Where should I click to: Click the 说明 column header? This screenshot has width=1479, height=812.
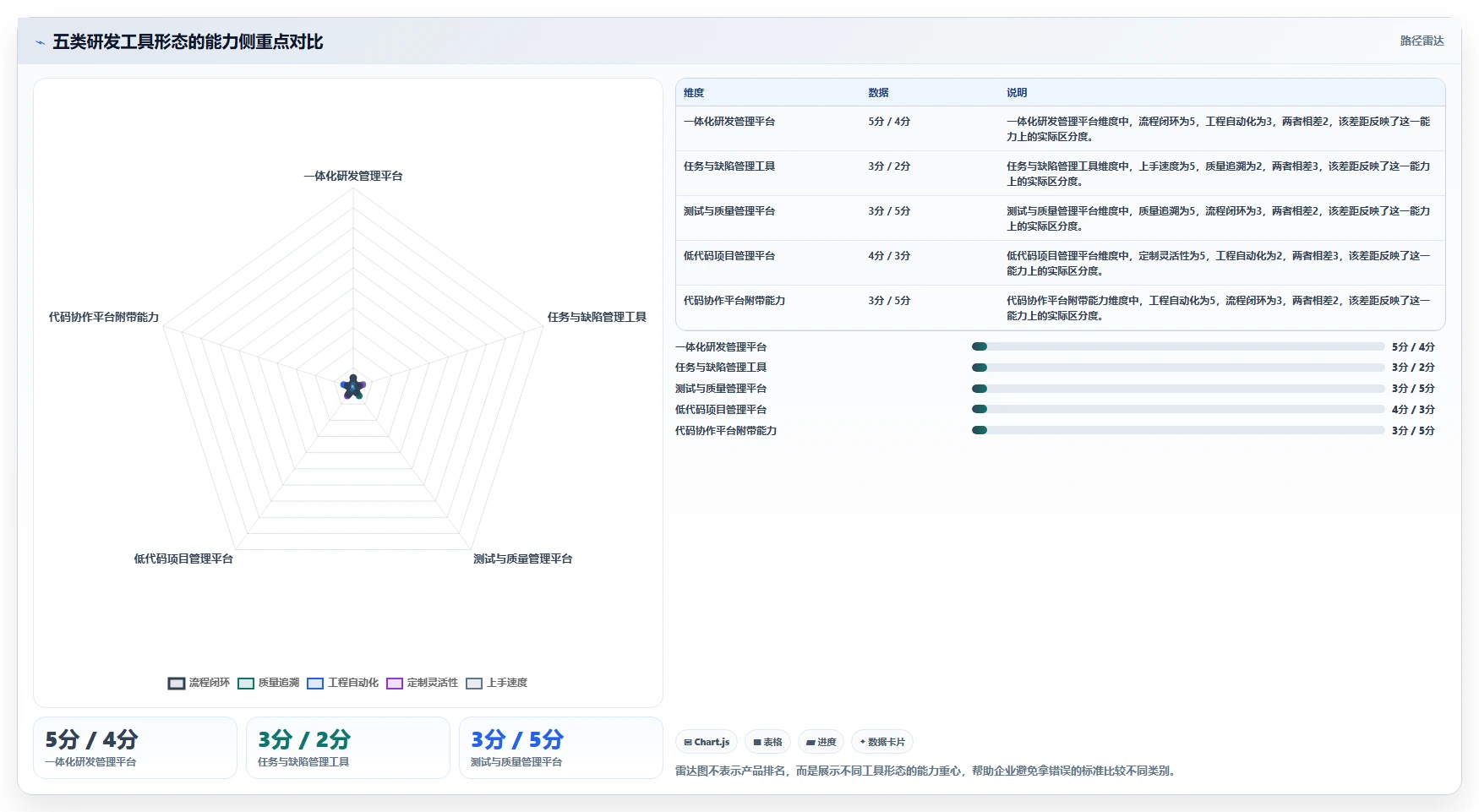pyautogui.click(x=1017, y=93)
